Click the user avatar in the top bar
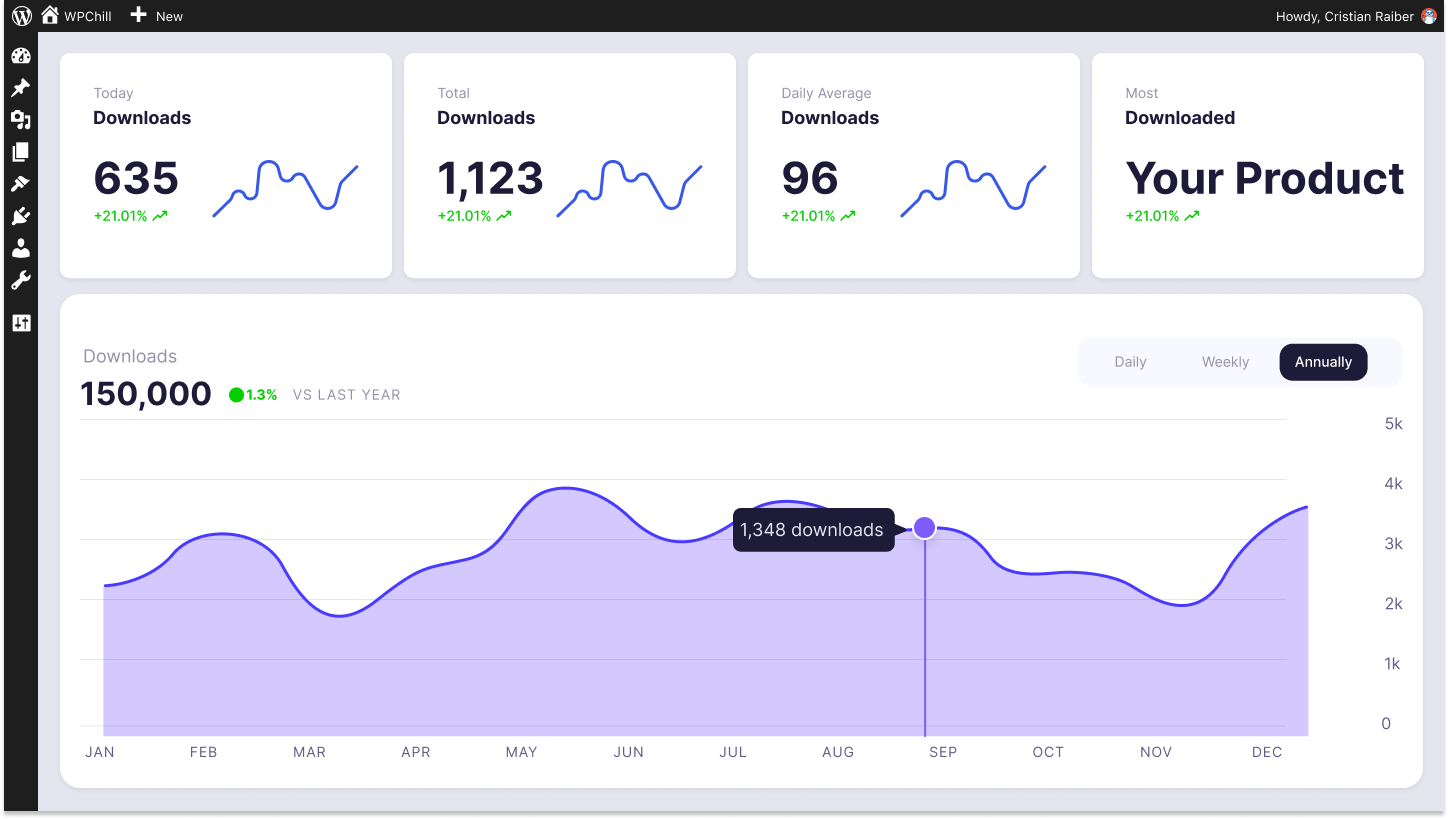The image size is (1448, 819). (1429, 16)
